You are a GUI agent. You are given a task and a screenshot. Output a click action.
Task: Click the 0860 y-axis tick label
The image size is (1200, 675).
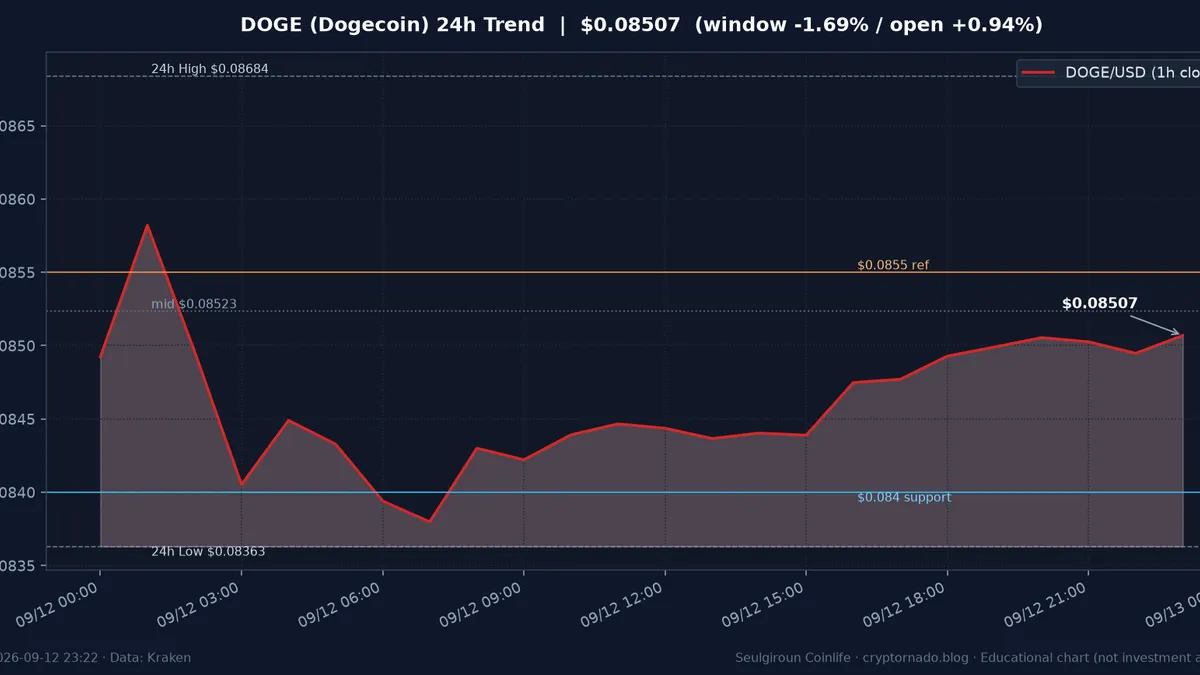[18, 199]
